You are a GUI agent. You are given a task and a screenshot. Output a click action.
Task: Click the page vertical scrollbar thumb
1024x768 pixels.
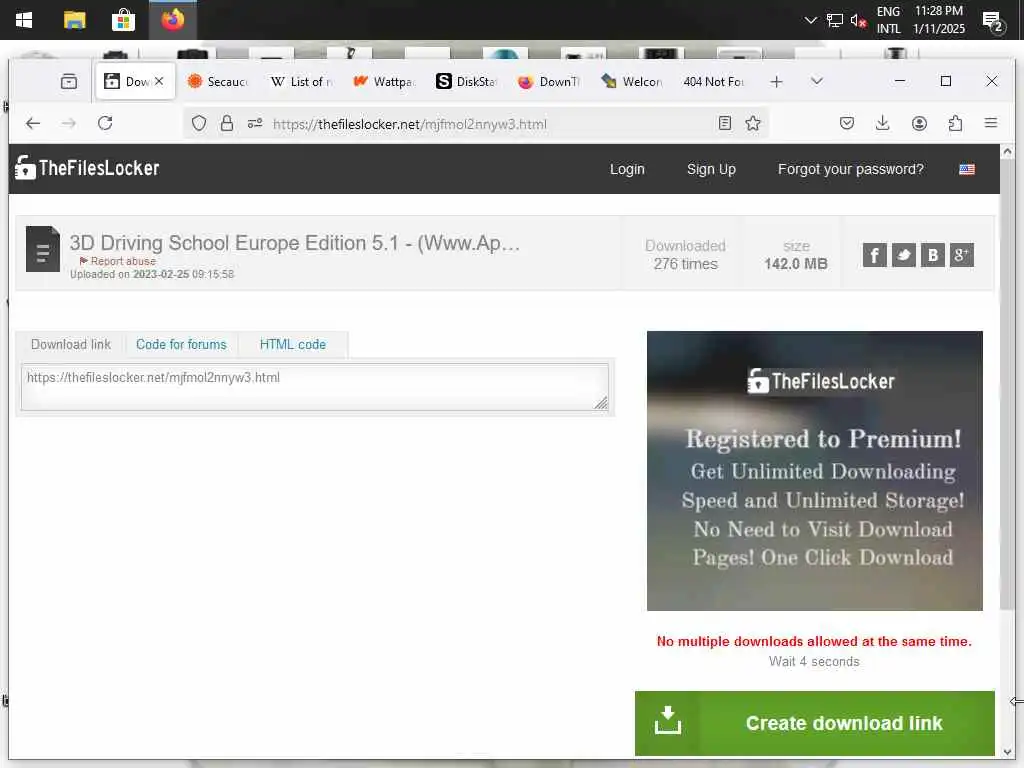click(1007, 385)
